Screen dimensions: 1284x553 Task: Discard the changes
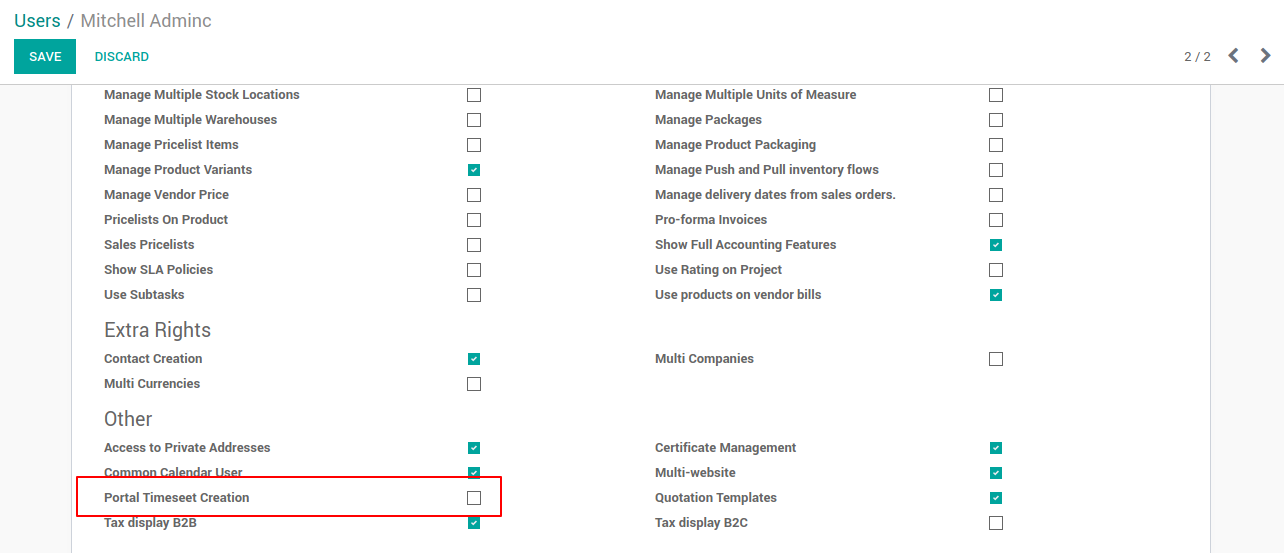[122, 57]
